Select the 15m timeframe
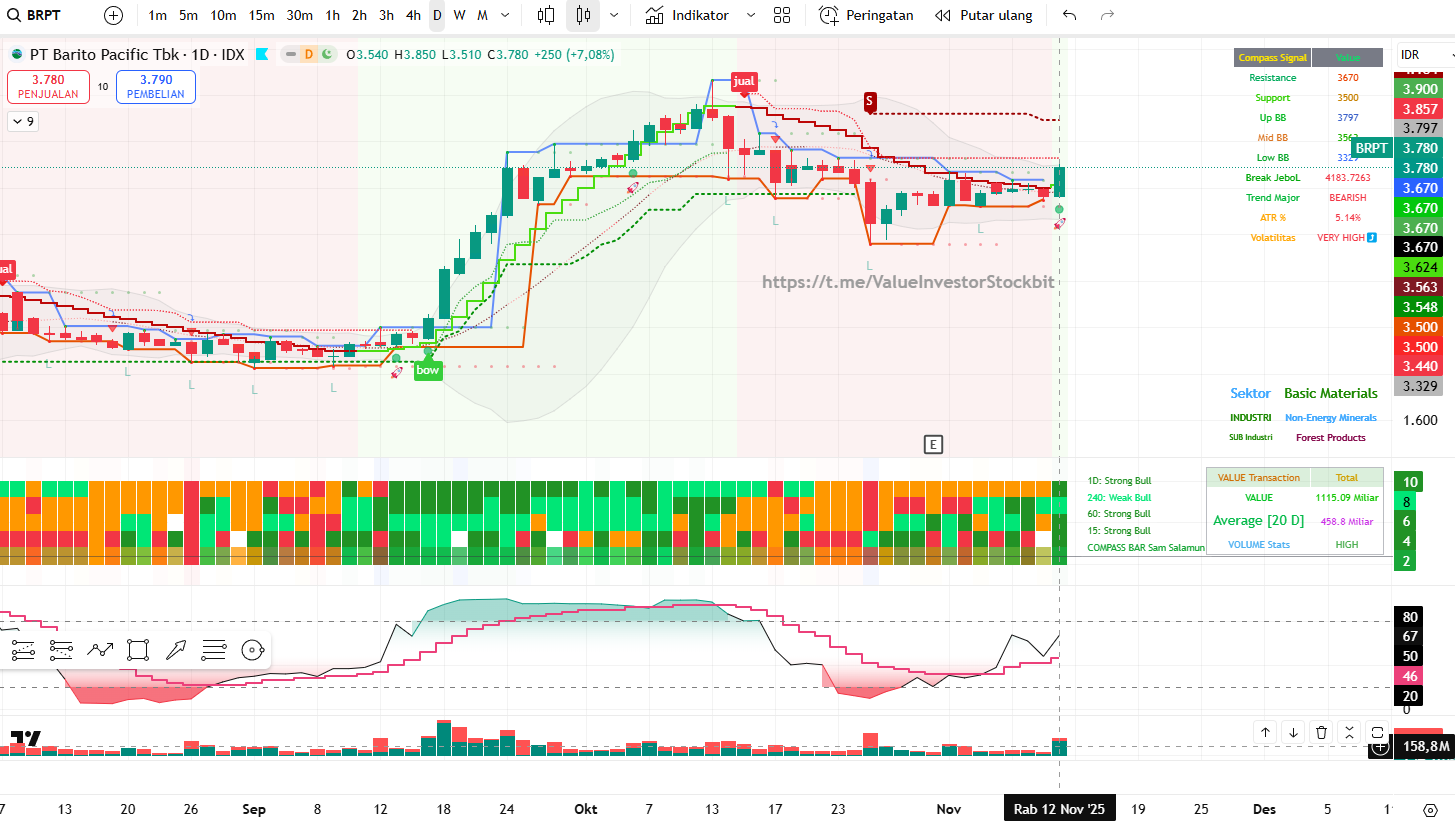The image size is (1455, 823). (262, 15)
